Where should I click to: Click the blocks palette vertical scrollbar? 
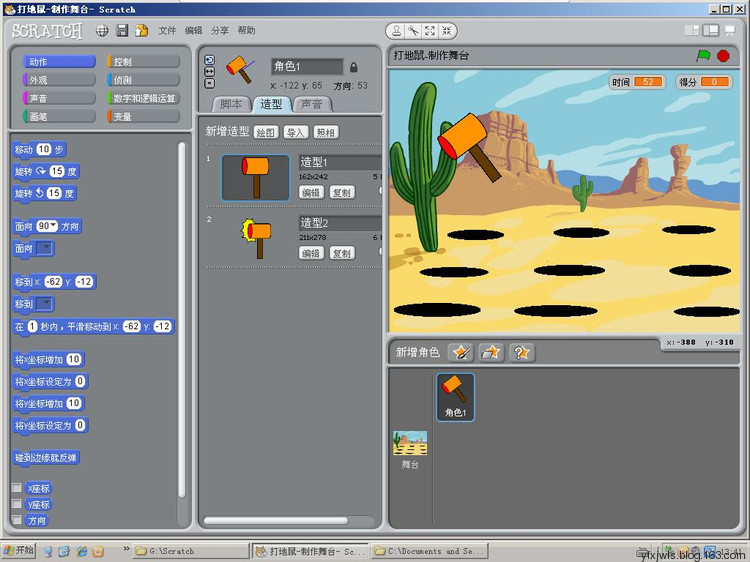pos(182,320)
